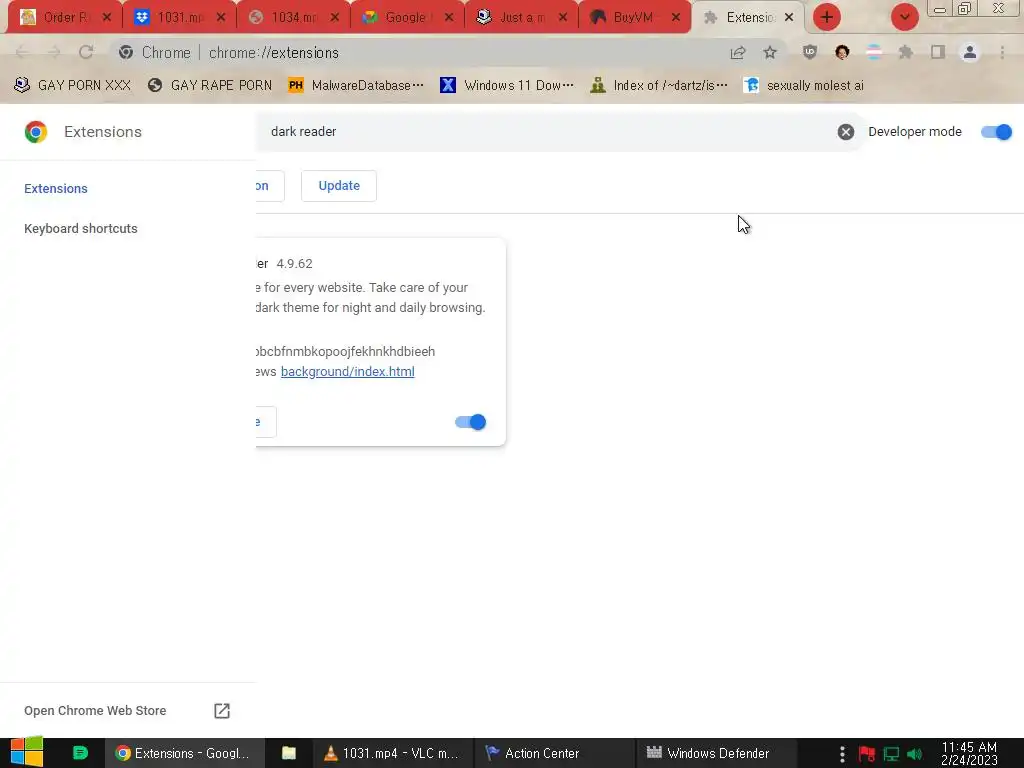Screen dimensions: 1024x768
Task: Close the Extensions tab
Action: [789, 18]
